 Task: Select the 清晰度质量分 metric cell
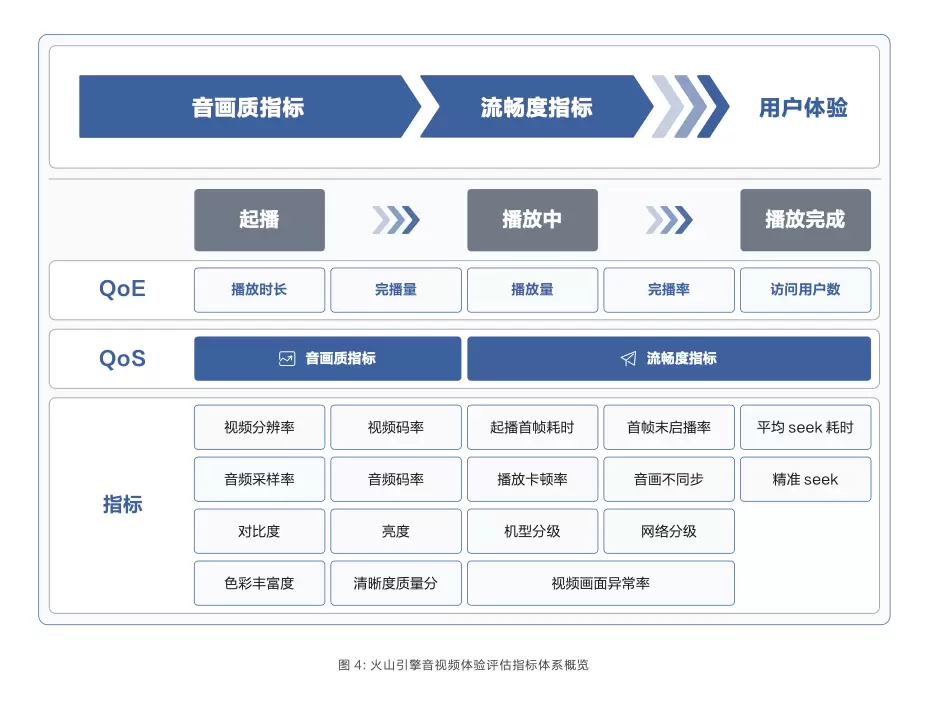396,583
